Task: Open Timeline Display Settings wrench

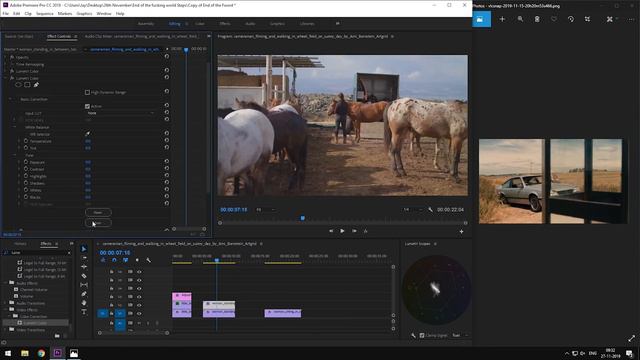Action: tap(148, 260)
